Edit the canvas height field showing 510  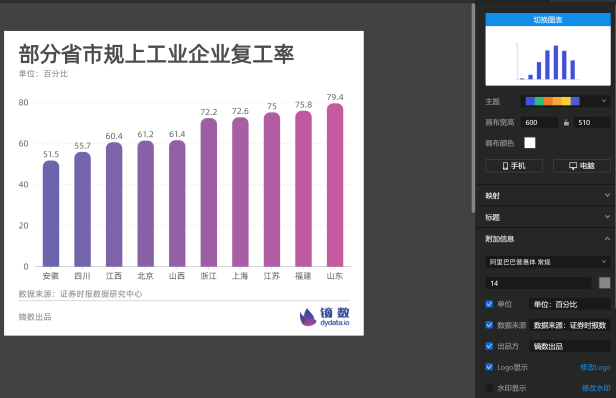[592, 123]
